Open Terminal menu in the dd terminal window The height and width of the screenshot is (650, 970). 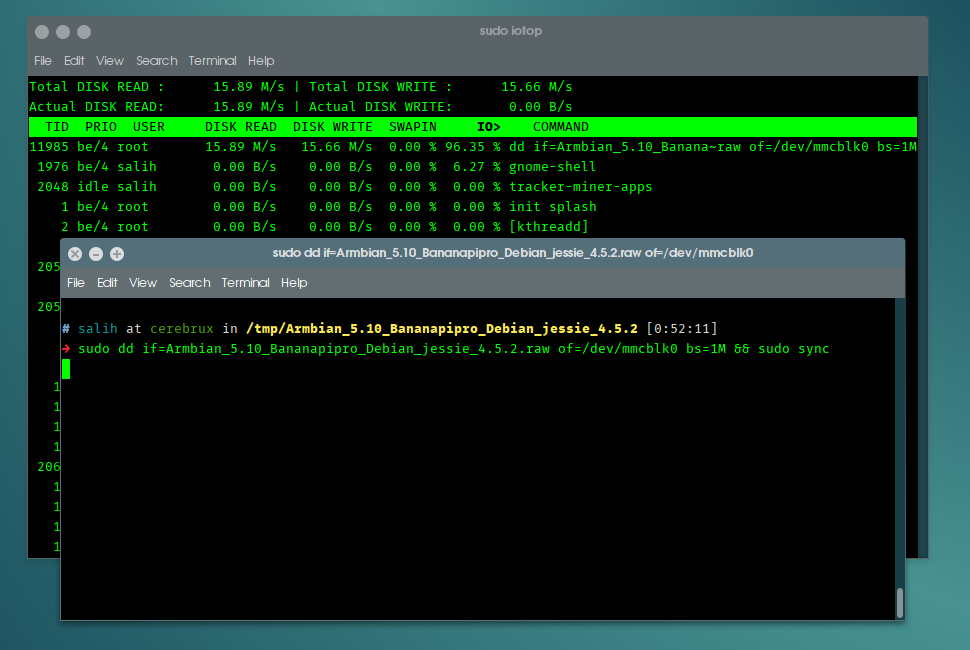(x=246, y=283)
